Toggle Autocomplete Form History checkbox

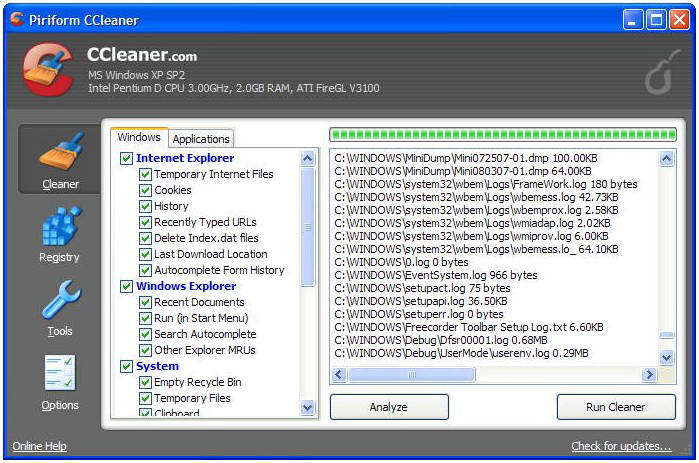145,270
